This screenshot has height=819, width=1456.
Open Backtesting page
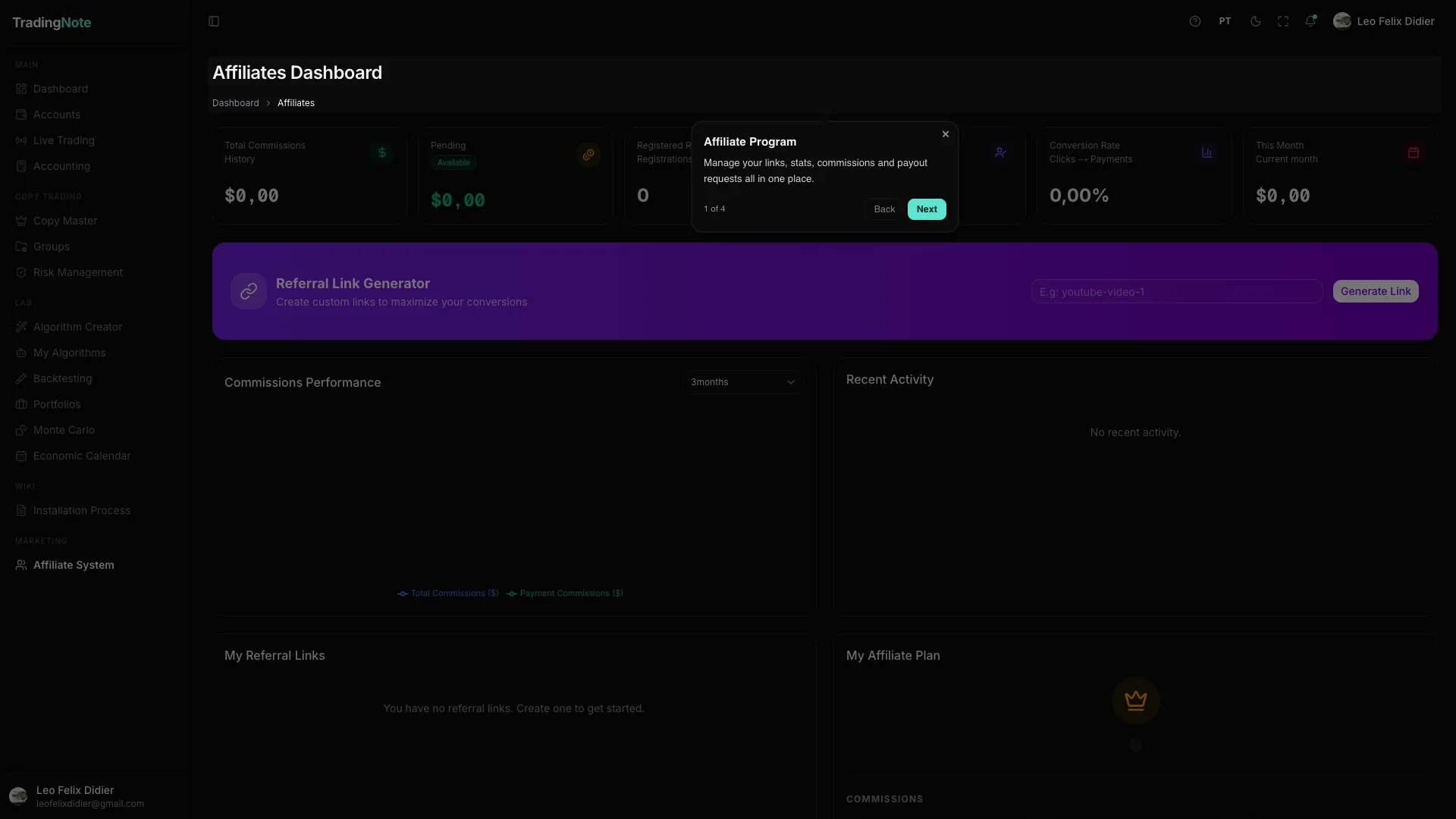(96, 378)
